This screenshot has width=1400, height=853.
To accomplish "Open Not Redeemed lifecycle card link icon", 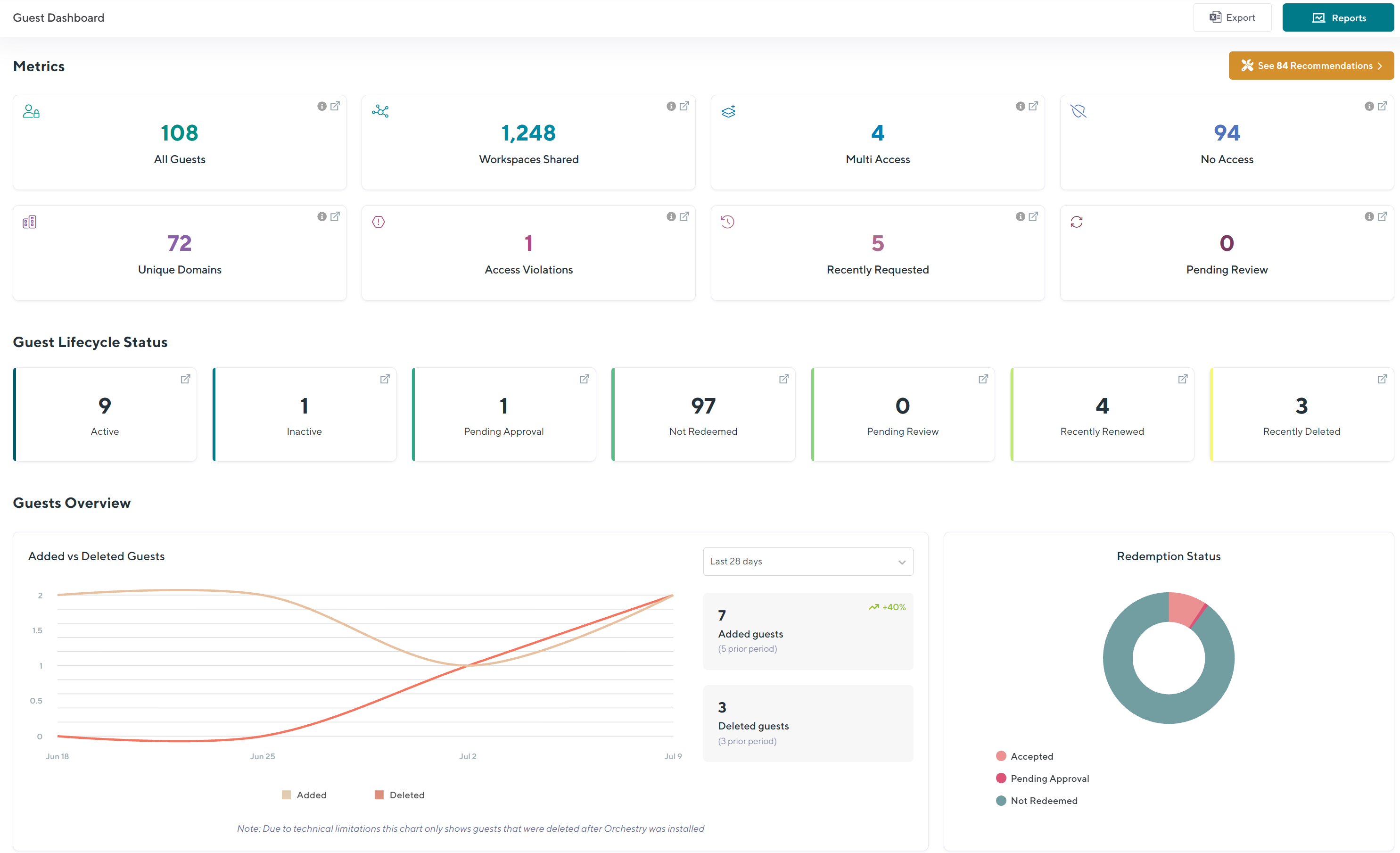I will coord(783,379).
